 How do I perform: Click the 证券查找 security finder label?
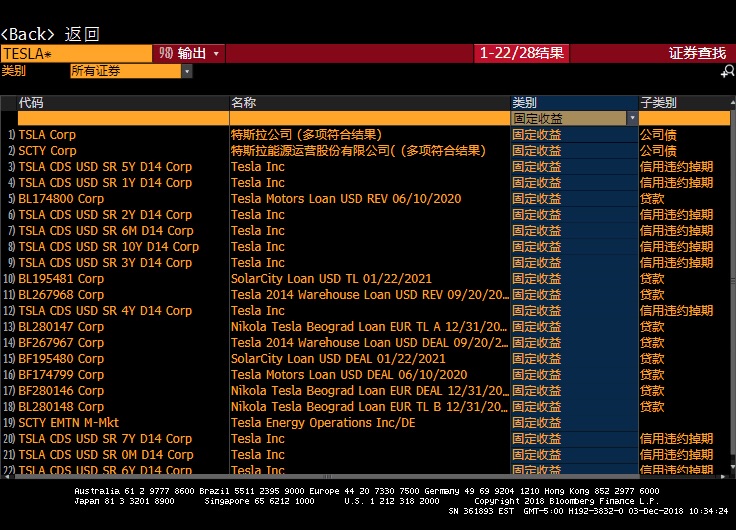point(698,53)
